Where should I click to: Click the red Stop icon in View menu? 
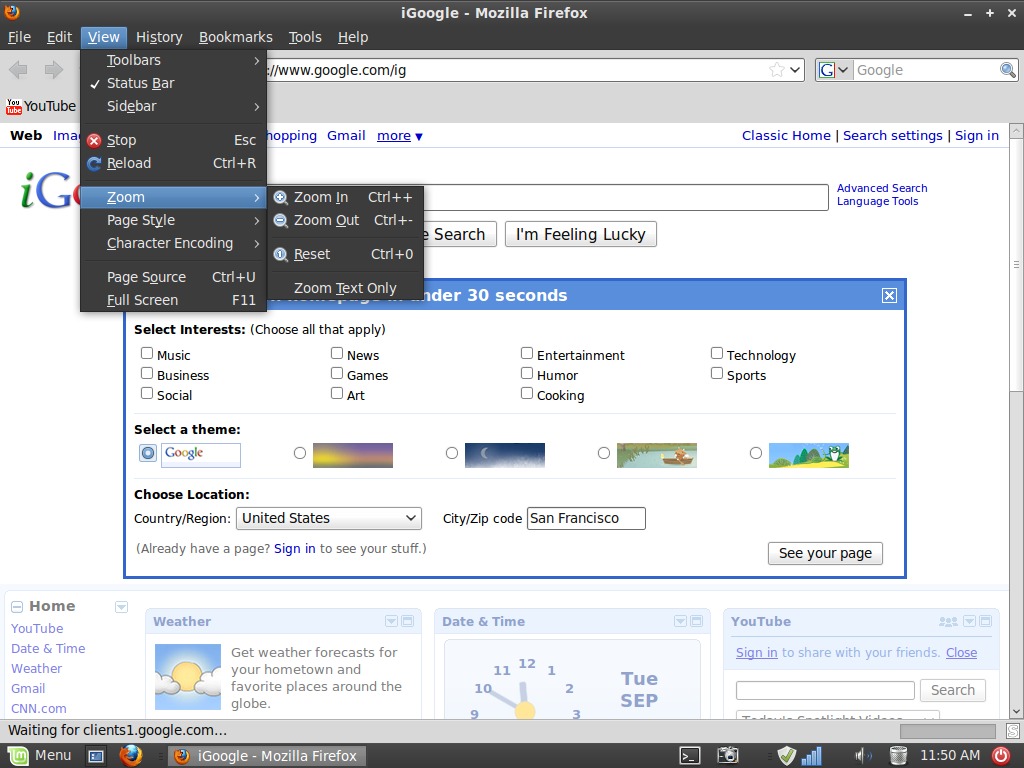[x=95, y=140]
